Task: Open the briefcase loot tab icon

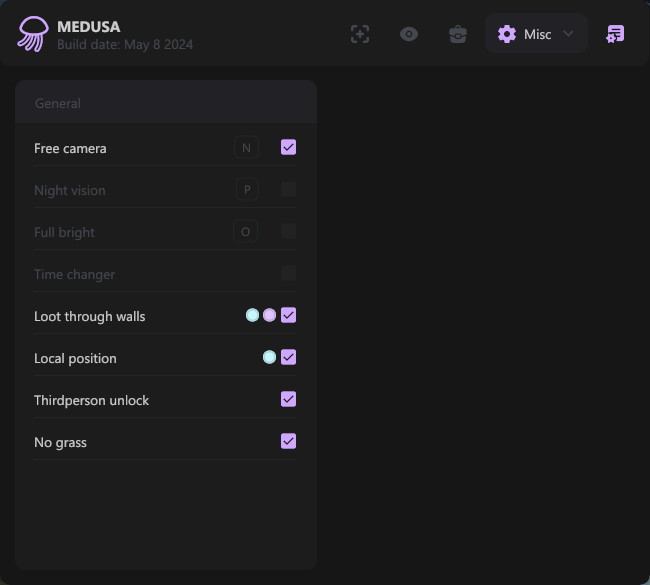Action: coord(458,34)
